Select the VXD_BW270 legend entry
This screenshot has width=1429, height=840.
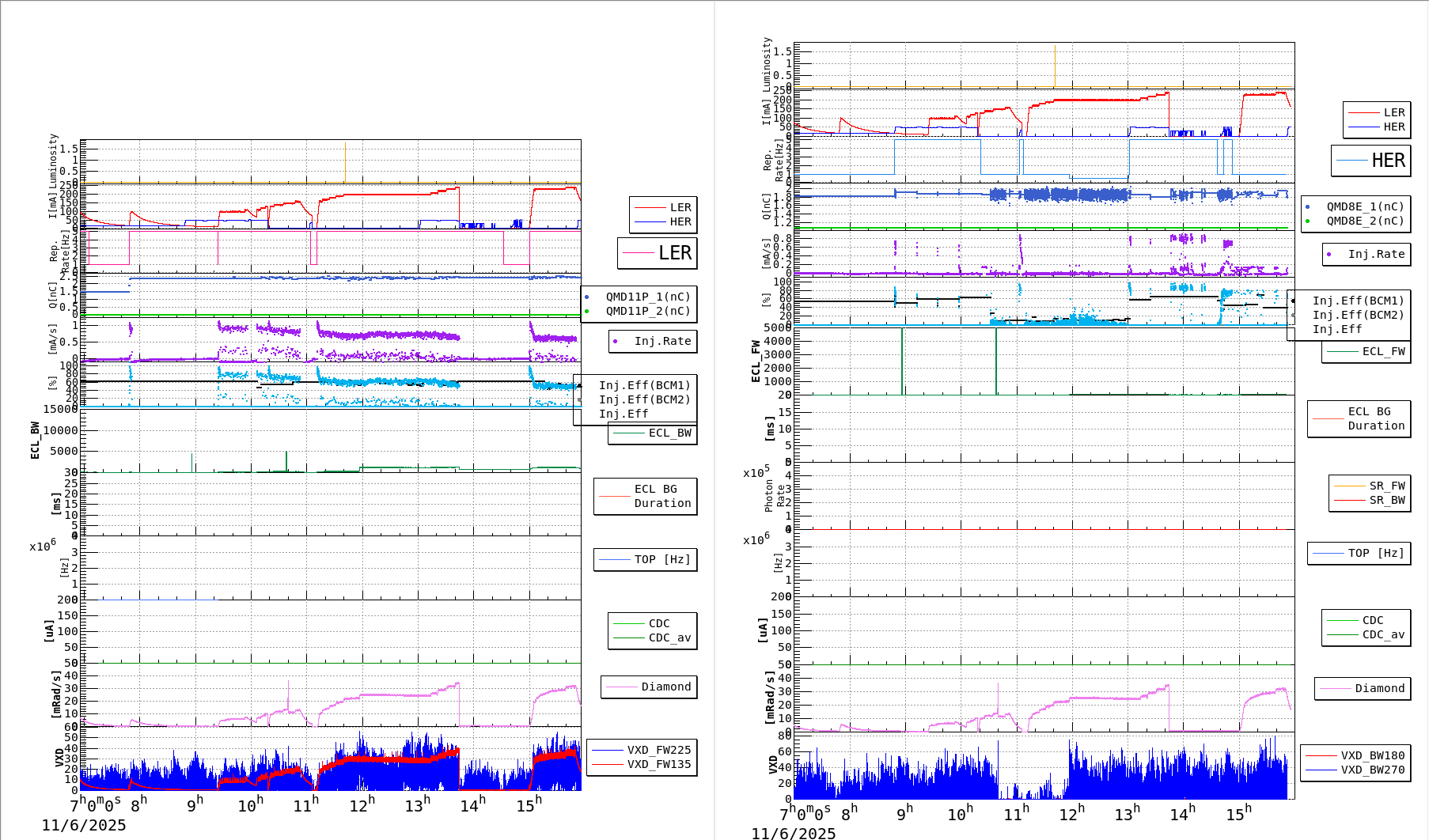(1372, 770)
